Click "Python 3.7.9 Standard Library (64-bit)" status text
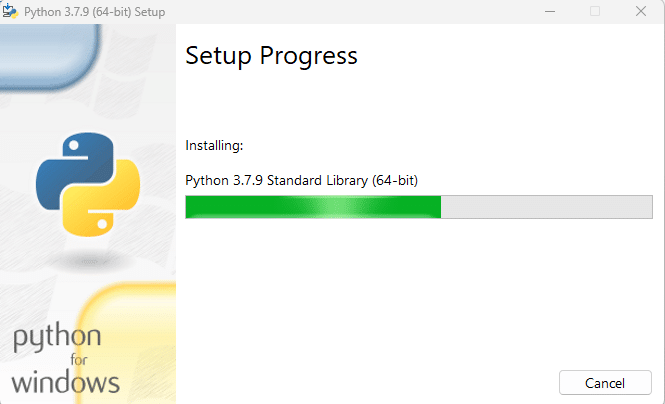This screenshot has width=665, height=404. pos(302,181)
